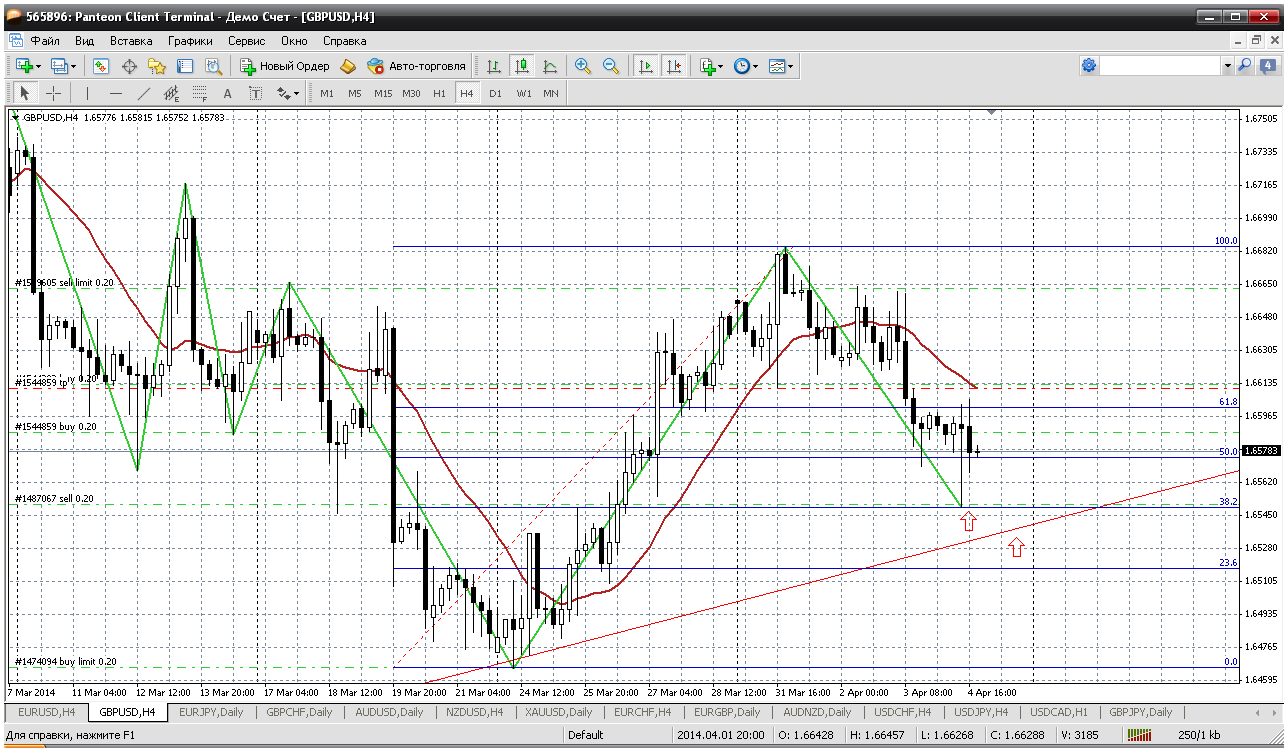Select the text label tool
This screenshot has height=748, width=1288.
pos(227,93)
